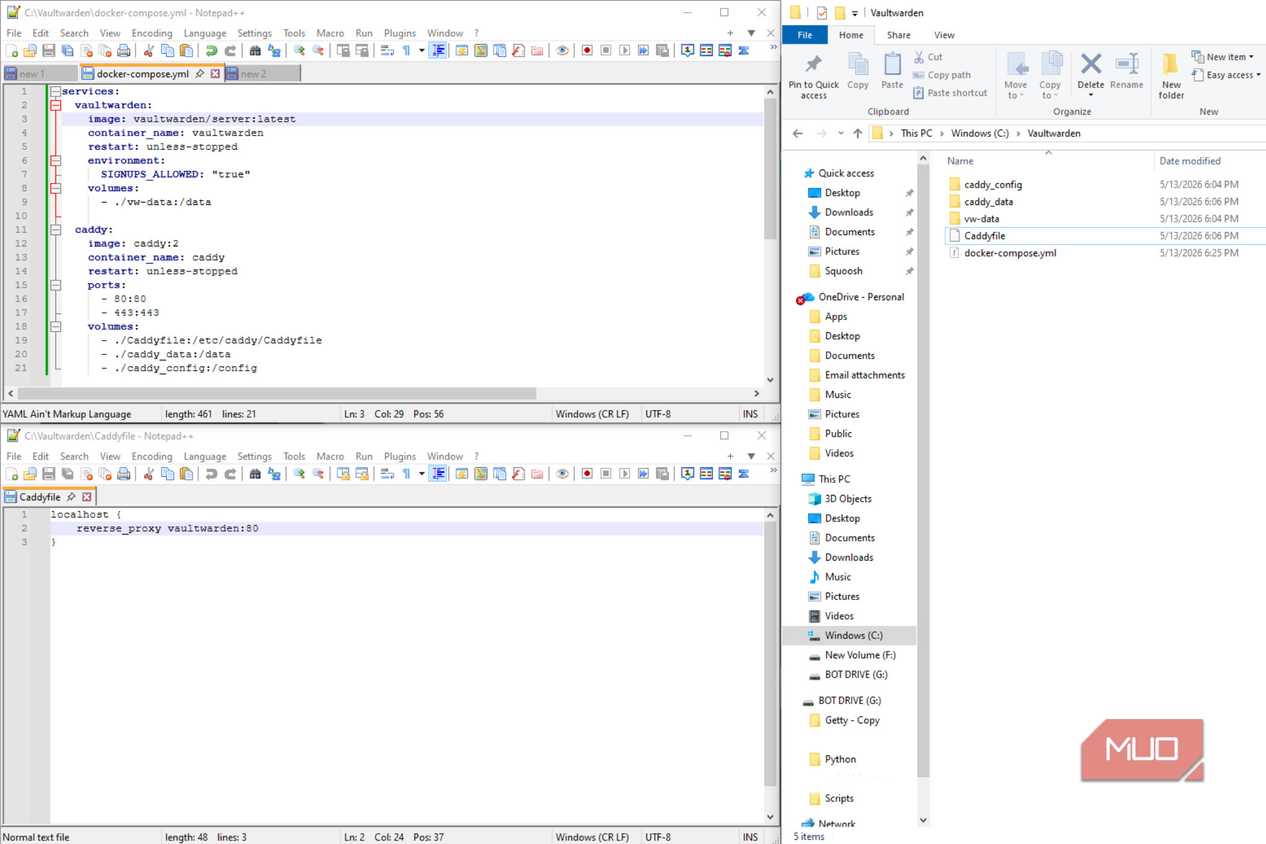Click the Replace icon in docker-compose.yml window toolbar
Screen dimensions: 1266x844
coord(274,50)
